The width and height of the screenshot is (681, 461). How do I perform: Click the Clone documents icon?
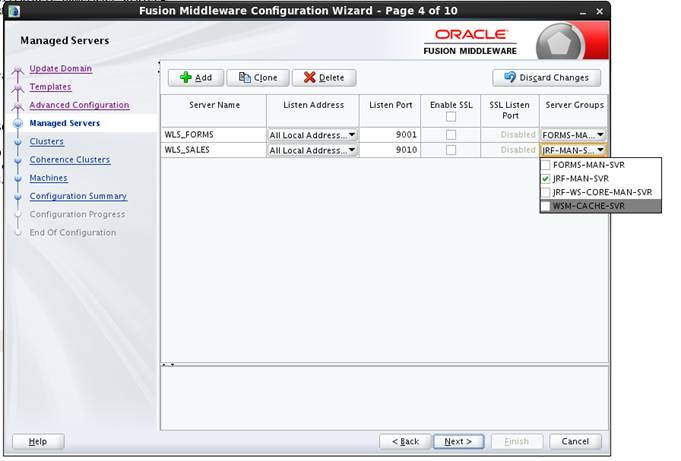tap(245, 77)
